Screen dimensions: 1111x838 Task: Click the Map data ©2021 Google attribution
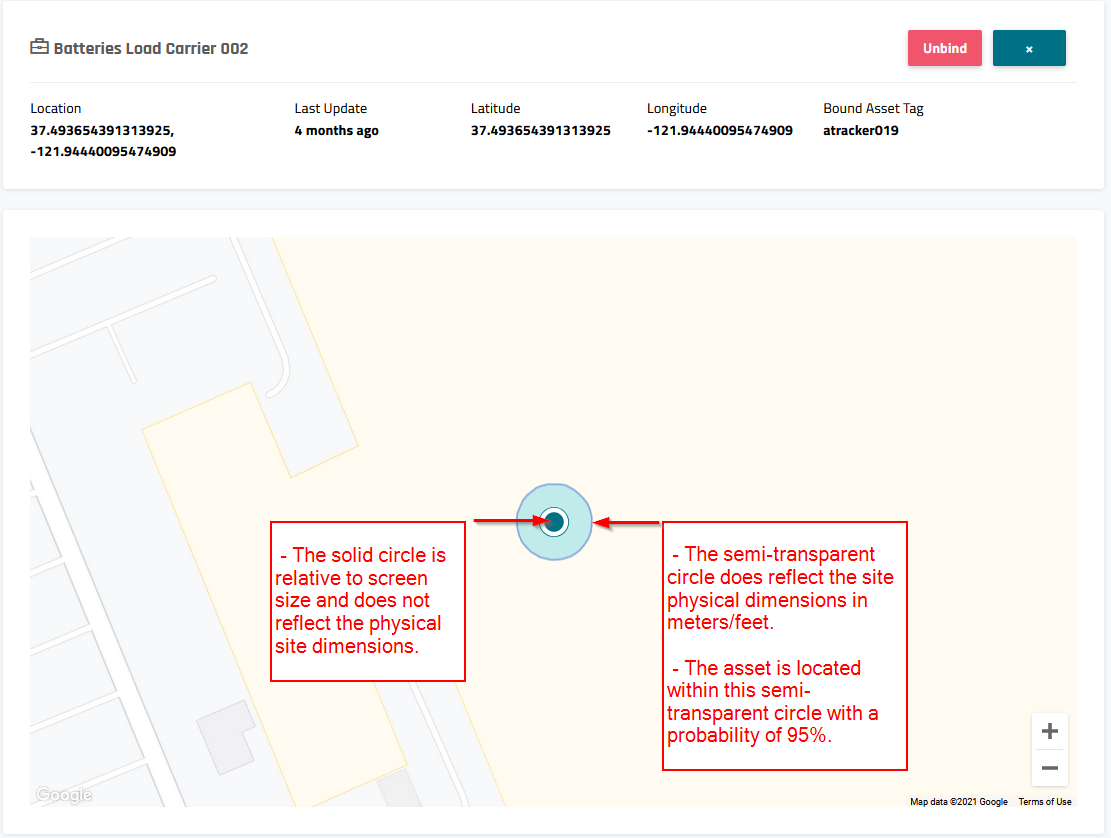[x=958, y=802]
